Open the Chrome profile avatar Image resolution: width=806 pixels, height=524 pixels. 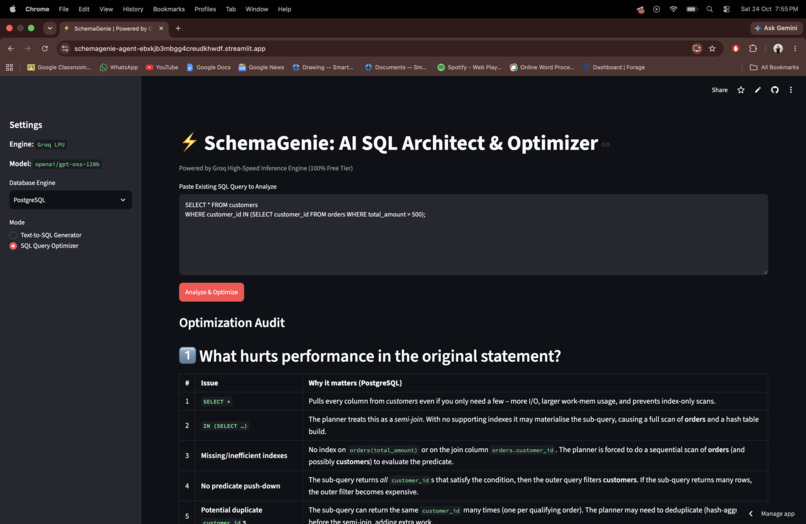click(778, 48)
